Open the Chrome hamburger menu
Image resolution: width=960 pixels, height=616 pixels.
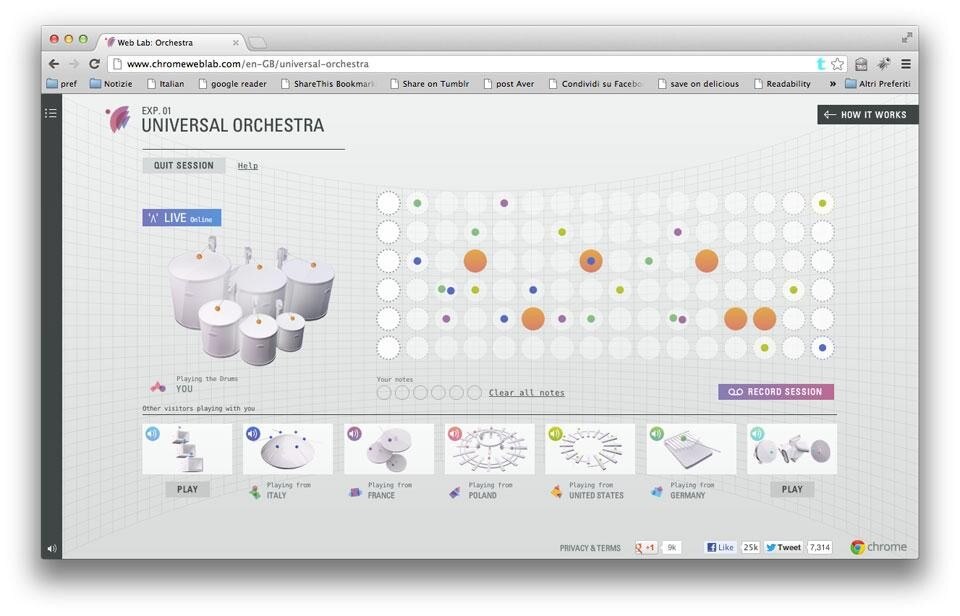point(905,64)
